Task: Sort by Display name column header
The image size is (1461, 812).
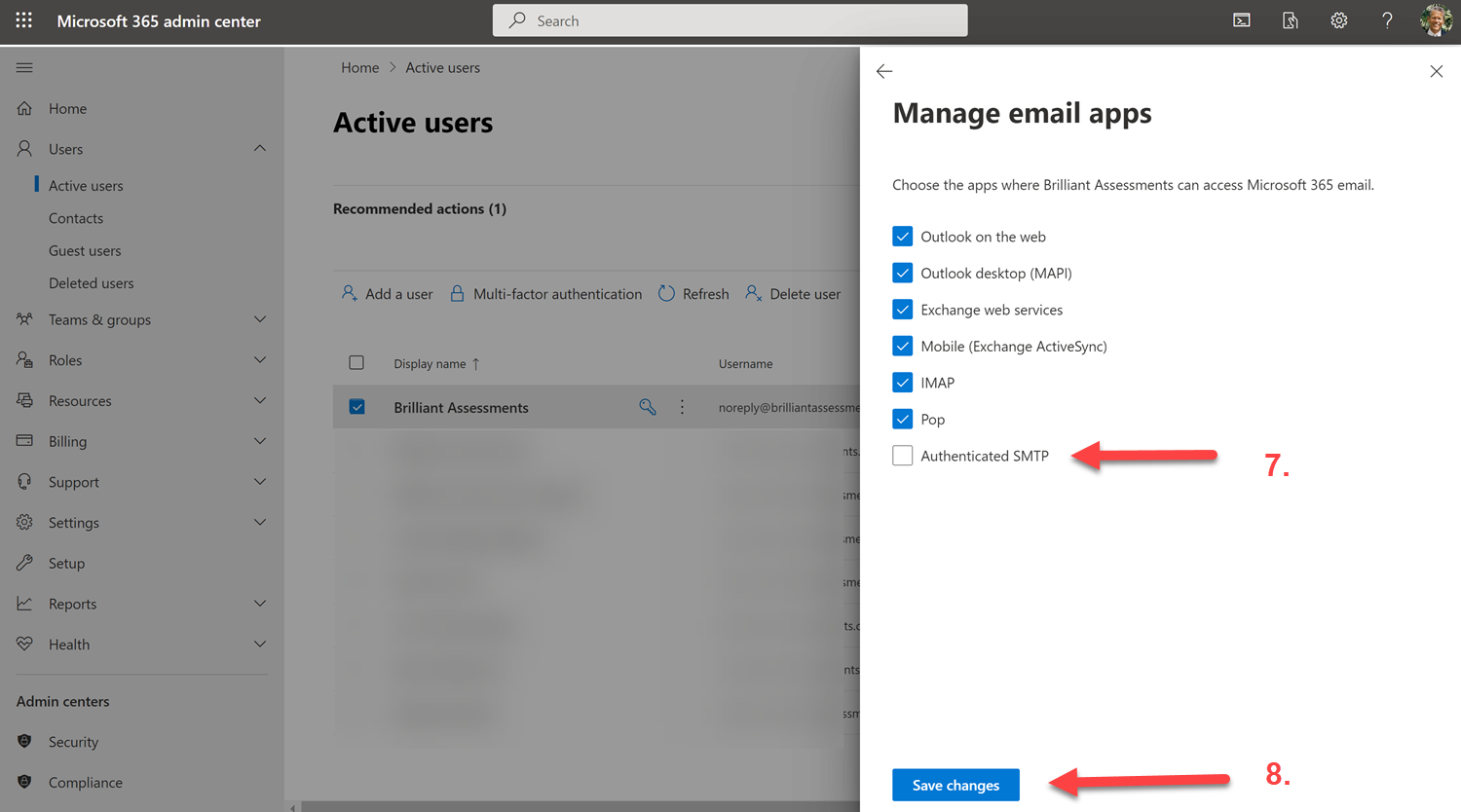Action: (436, 363)
